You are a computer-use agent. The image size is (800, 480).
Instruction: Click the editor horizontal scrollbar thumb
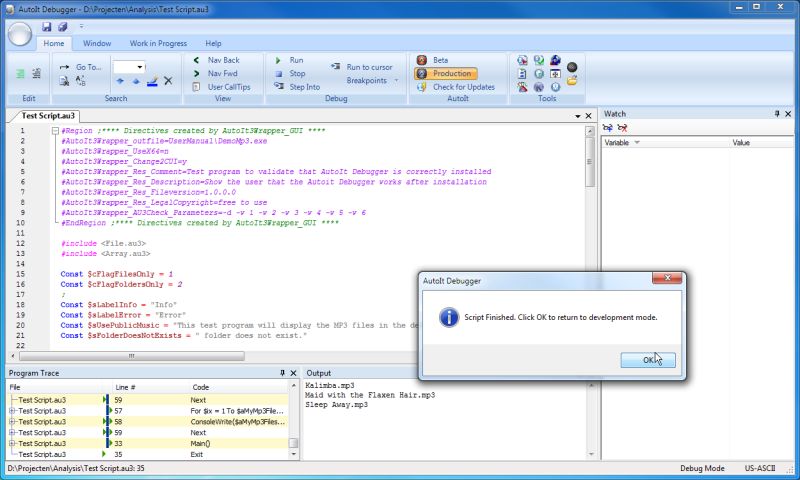pos(132,356)
